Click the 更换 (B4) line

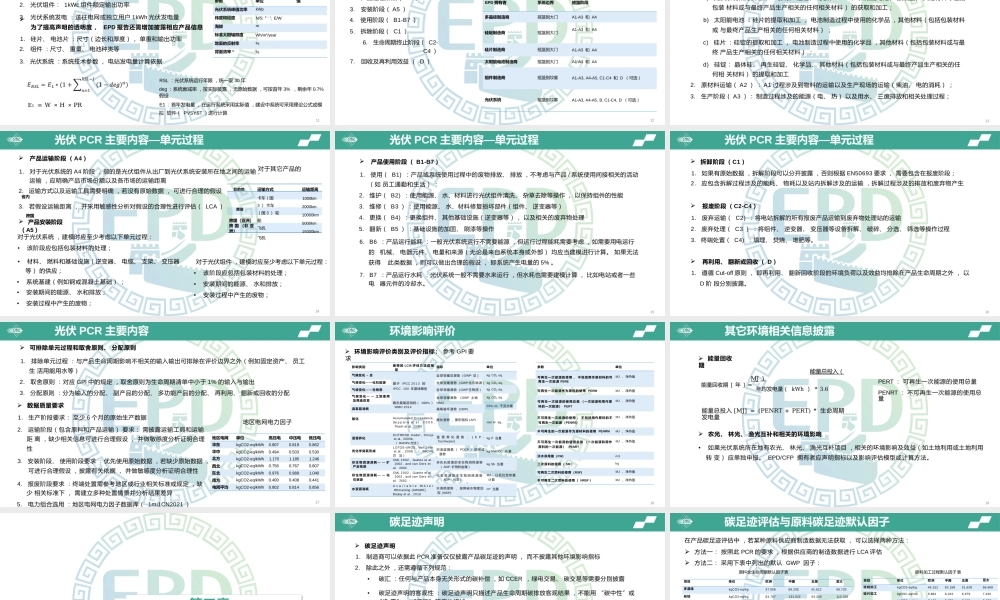[472, 217]
